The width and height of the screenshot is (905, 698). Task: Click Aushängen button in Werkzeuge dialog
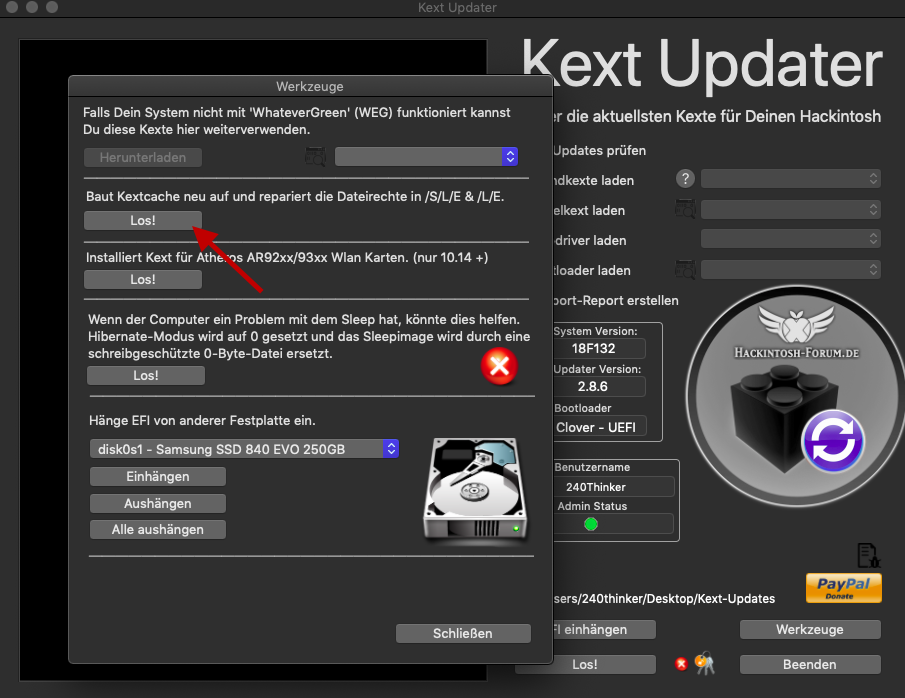pyautogui.click(x=158, y=503)
